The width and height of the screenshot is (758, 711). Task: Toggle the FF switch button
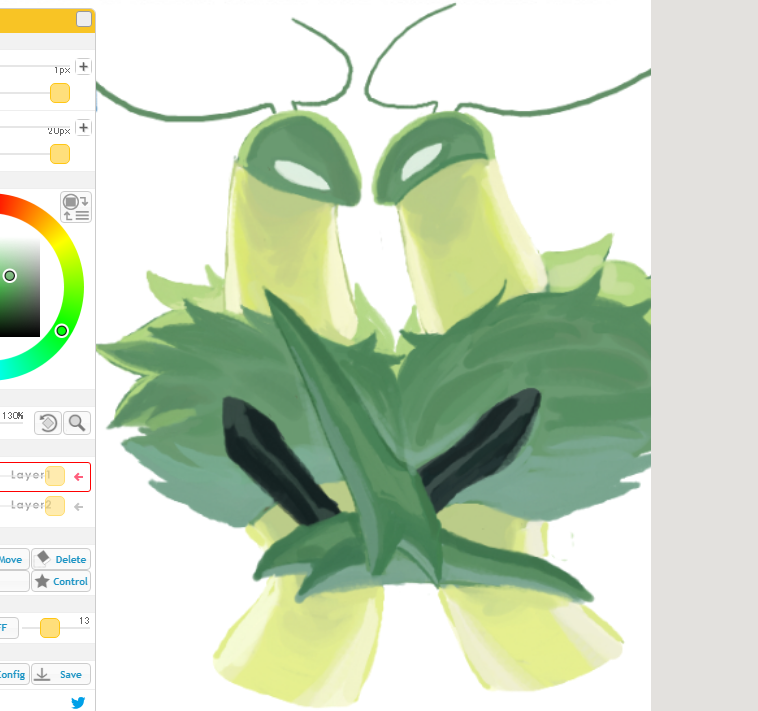click(8, 628)
